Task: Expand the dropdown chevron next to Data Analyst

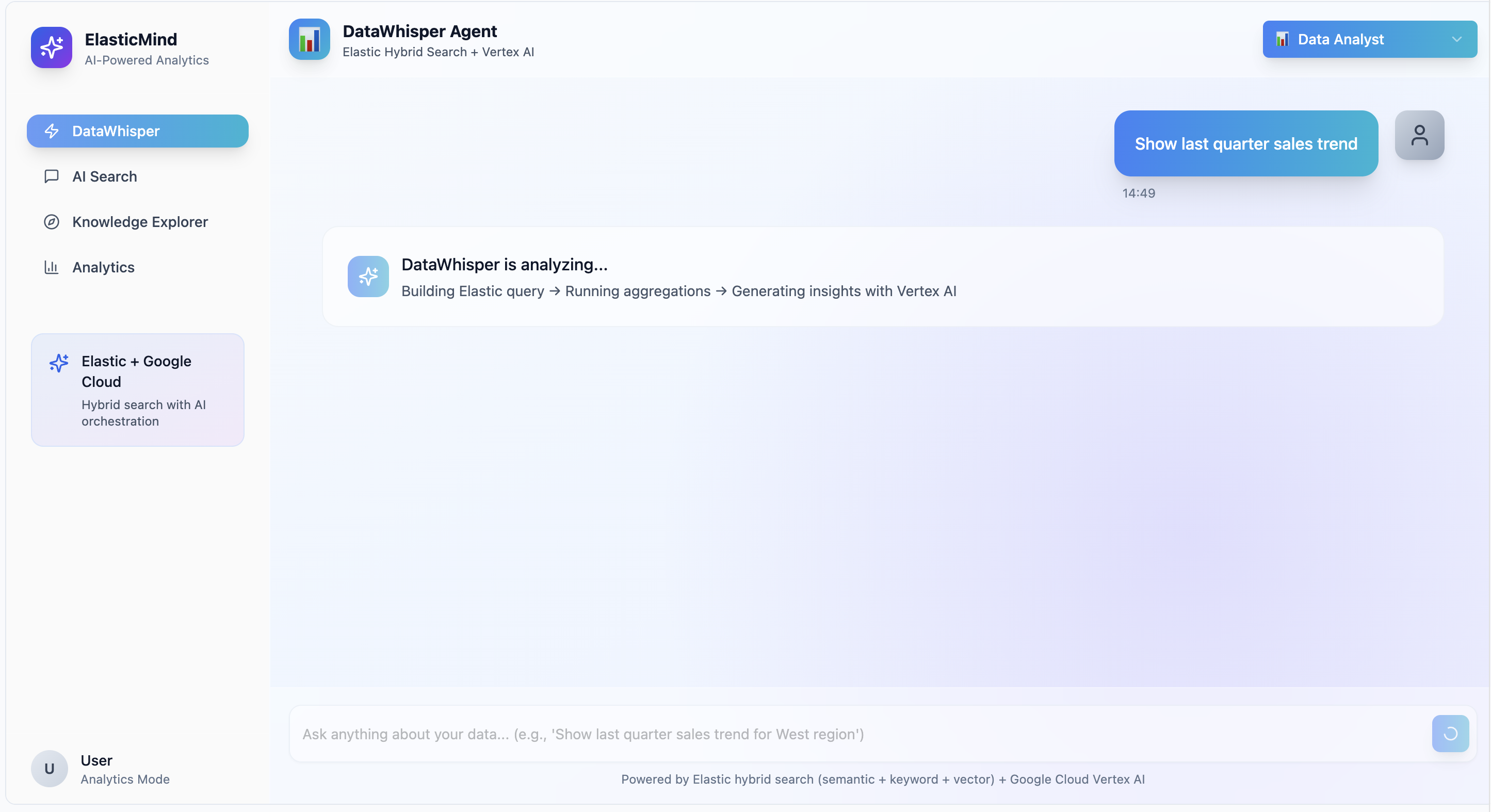Action: coord(1456,39)
